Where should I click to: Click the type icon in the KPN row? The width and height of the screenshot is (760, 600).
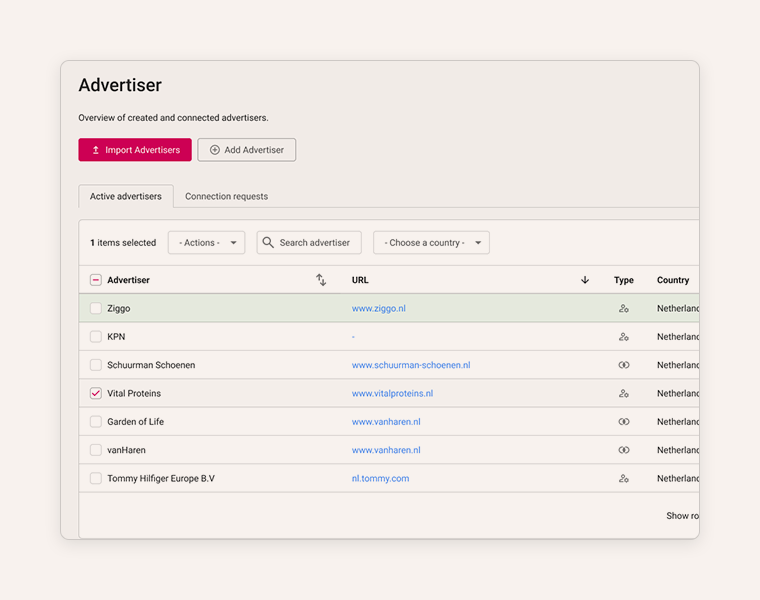point(624,337)
